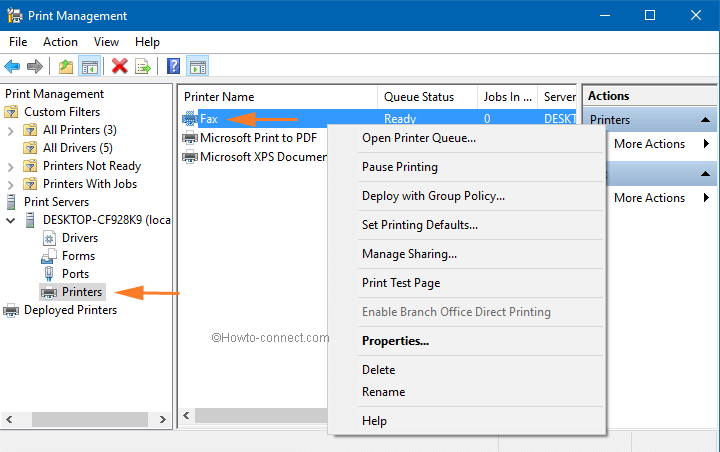Open the File menu

coord(18,42)
